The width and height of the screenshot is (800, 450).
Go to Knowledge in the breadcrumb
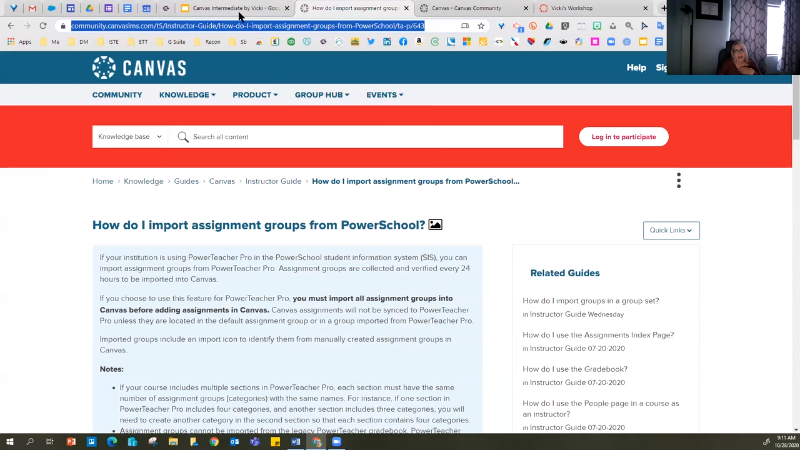[x=143, y=181]
